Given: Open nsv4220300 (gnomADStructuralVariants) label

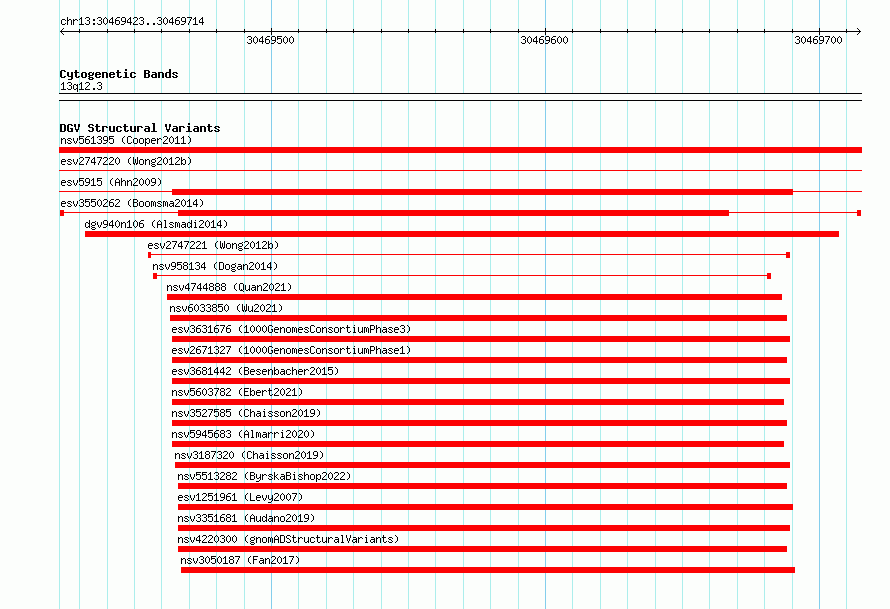Looking at the screenshot, I should (288, 539).
